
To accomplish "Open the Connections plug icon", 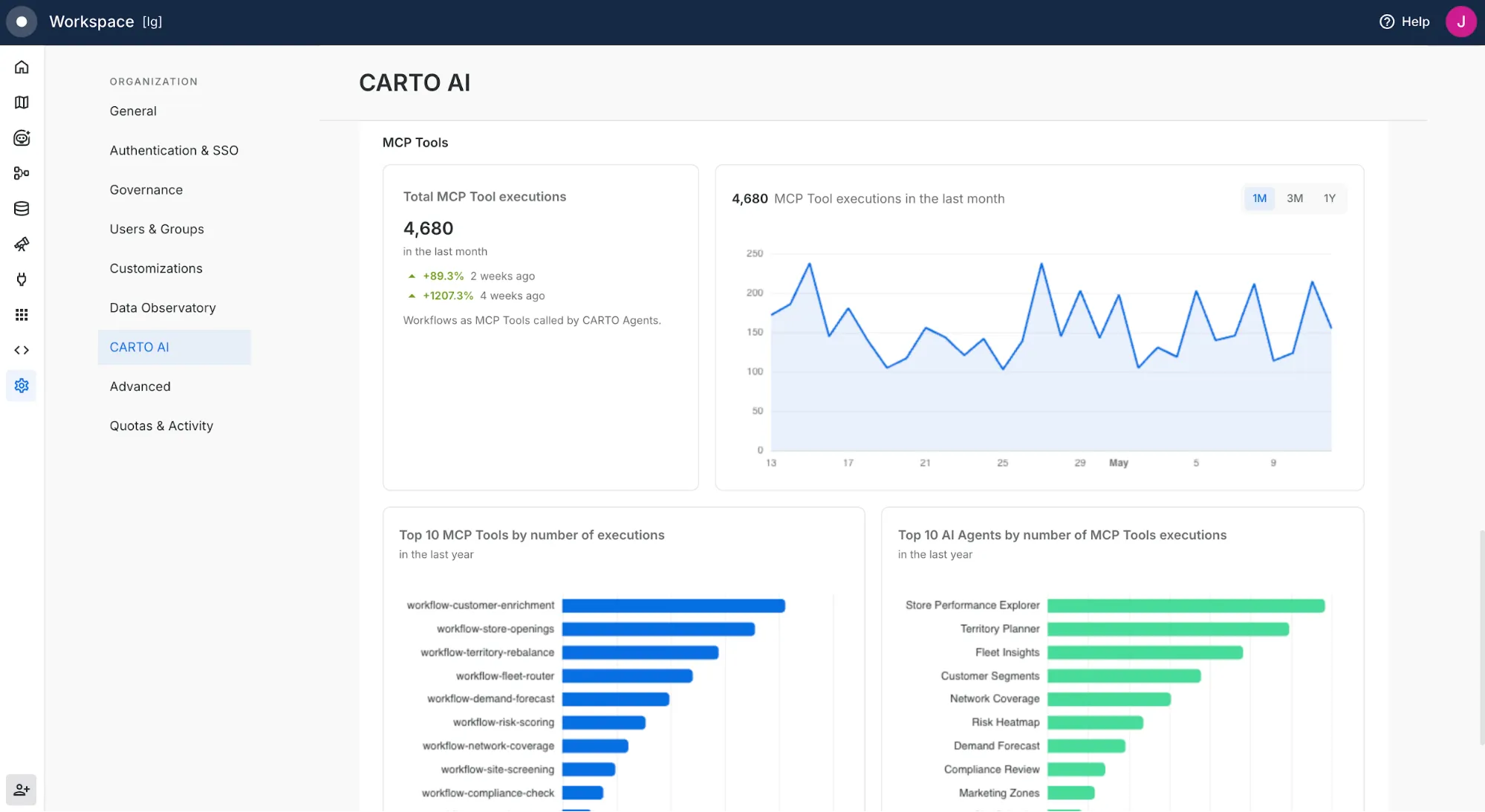I will [x=22, y=279].
